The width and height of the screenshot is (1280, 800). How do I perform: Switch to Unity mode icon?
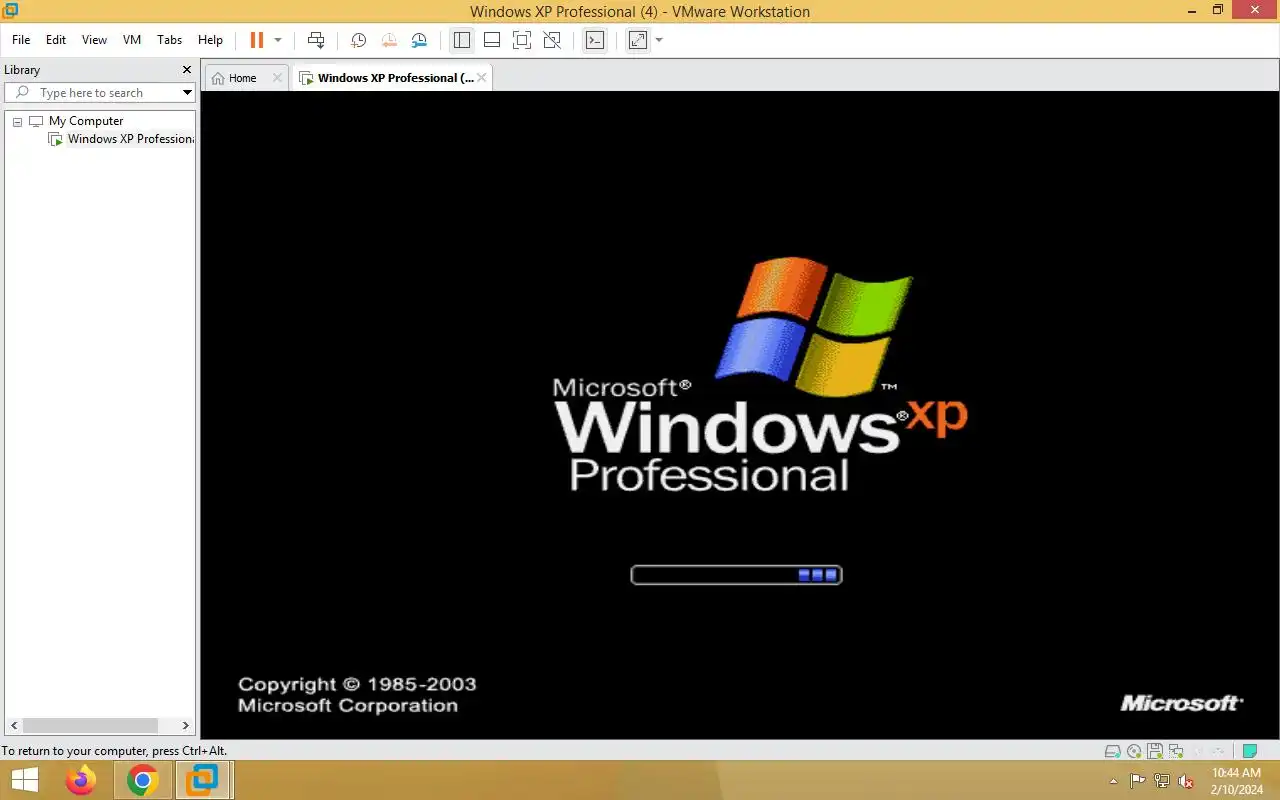pyautogui.click(x=552, y=40)
